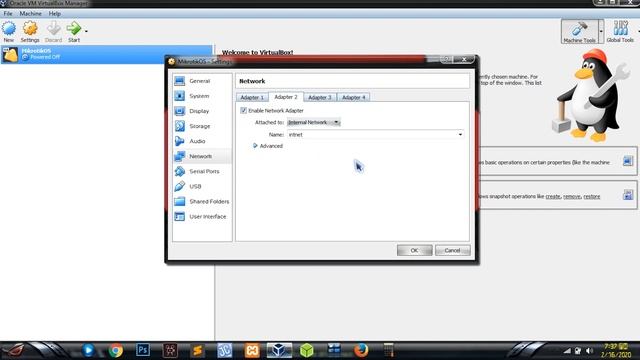This screenshot has width=640, height=360.
Task: Open Audio settings category
Action: (202, 141)
